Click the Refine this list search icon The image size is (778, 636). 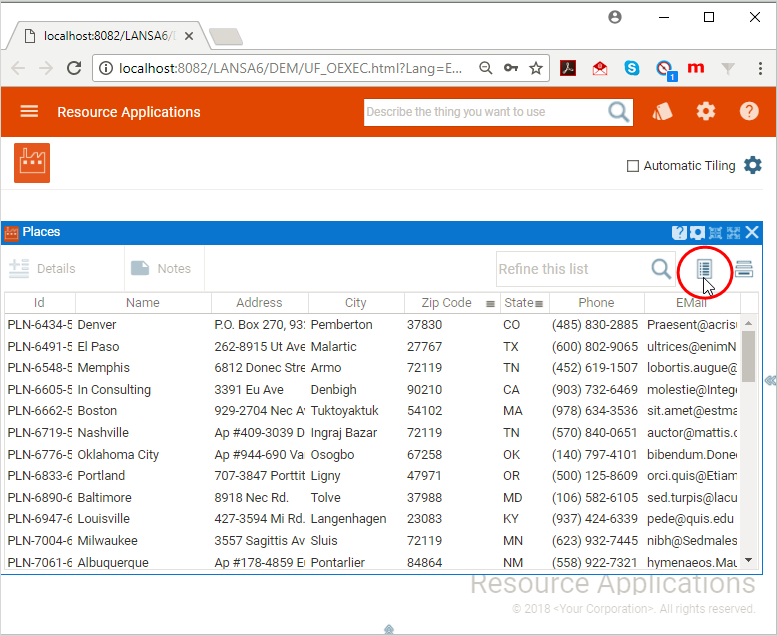[661, 269]
